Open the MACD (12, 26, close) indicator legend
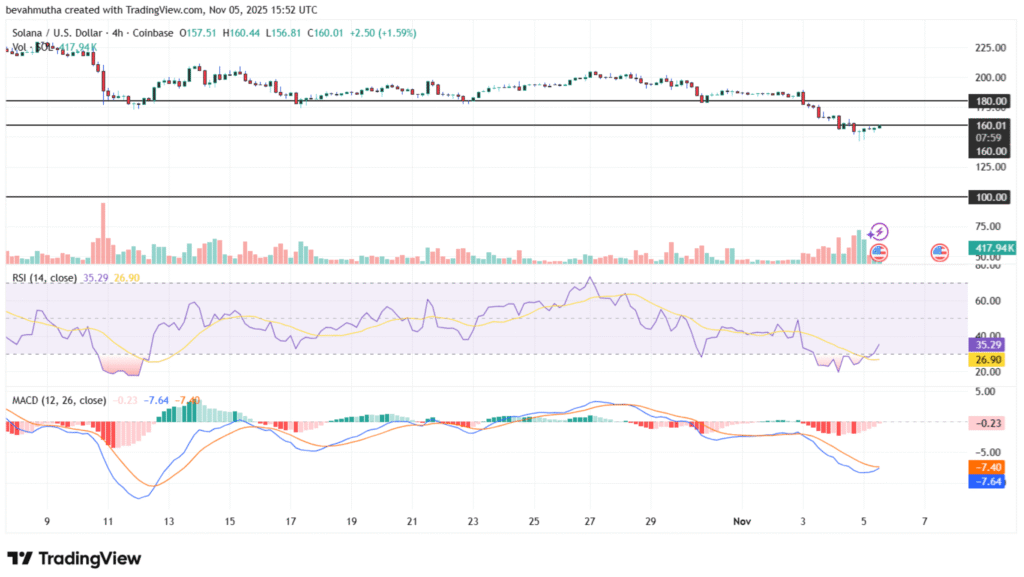Viewport: 1024px width, 577px height. pos(60,400)
